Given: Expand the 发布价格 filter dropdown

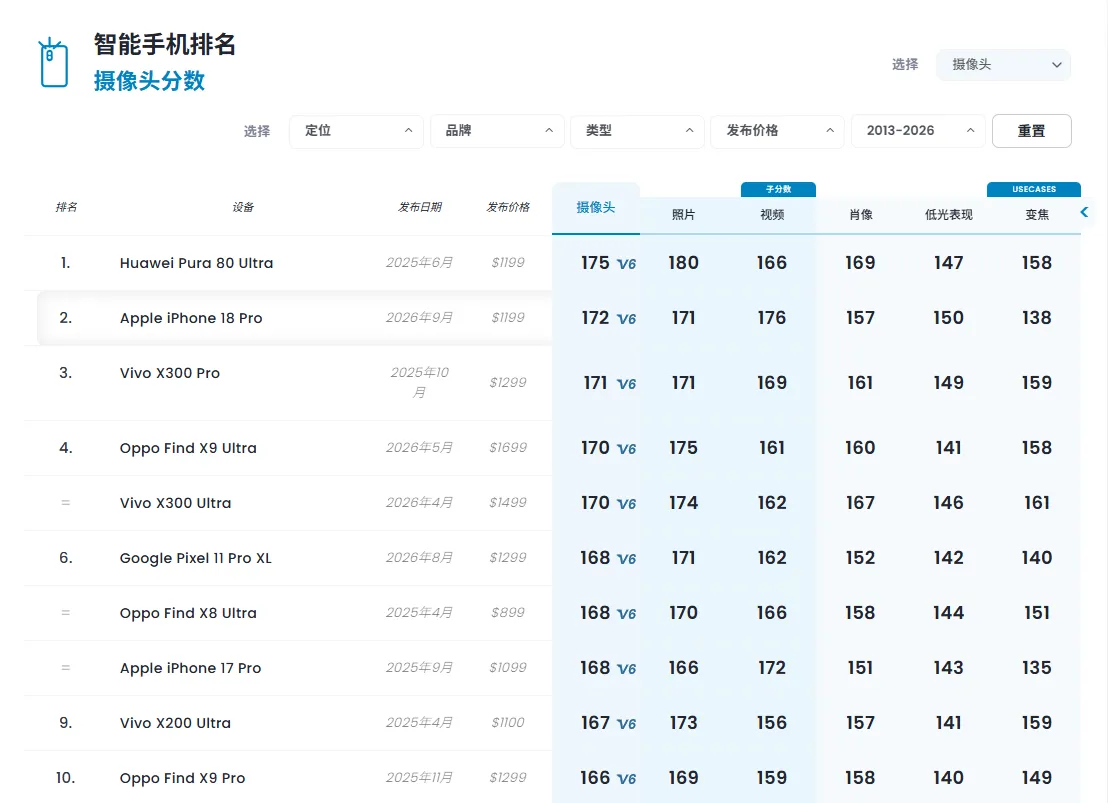Looking at the screenshot, I should [x=777, y=131].
